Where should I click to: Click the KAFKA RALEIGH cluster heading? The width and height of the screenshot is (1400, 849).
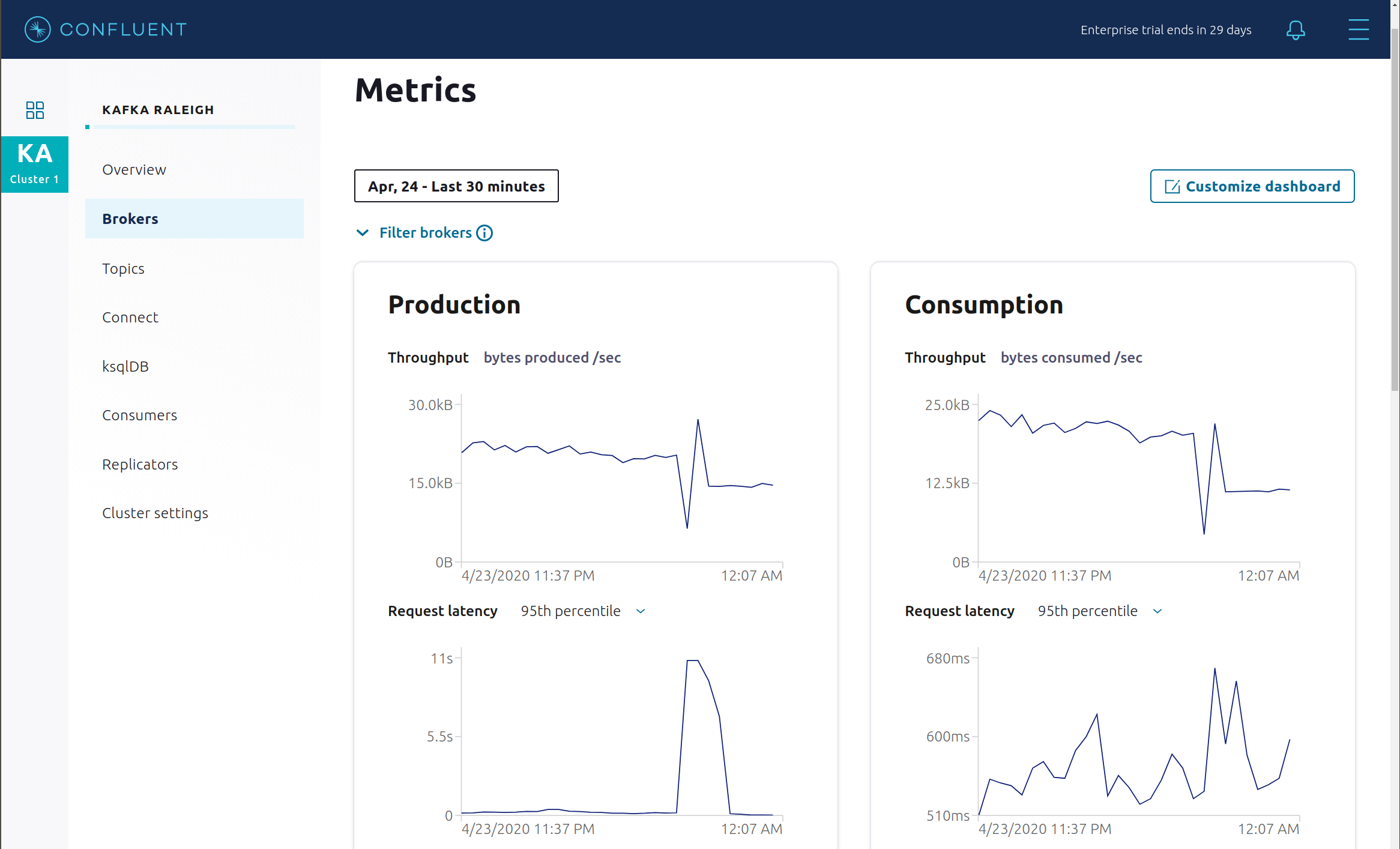(158, 110)
